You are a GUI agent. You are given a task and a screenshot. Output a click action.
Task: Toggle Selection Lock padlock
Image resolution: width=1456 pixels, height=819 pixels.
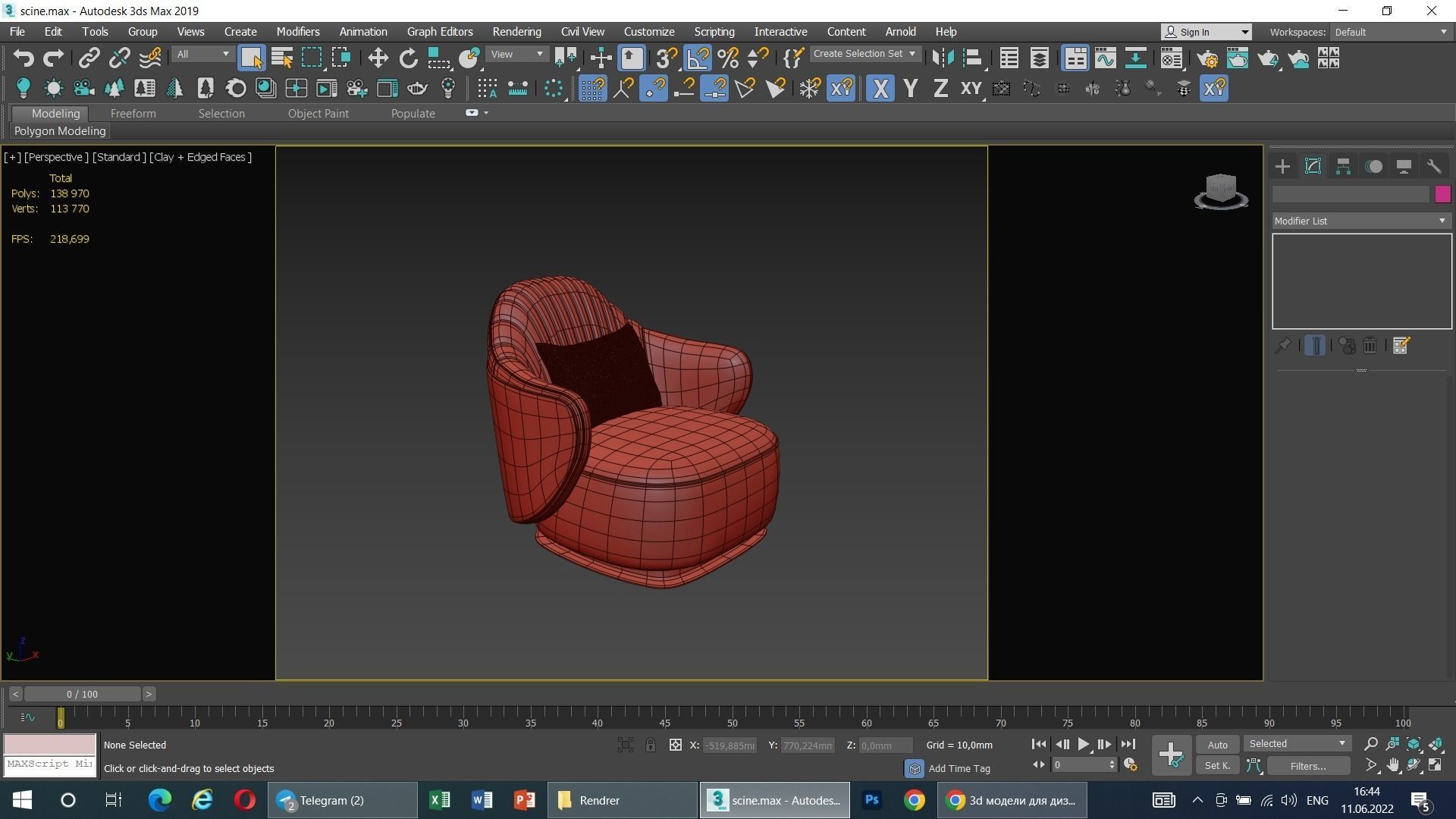651,745
